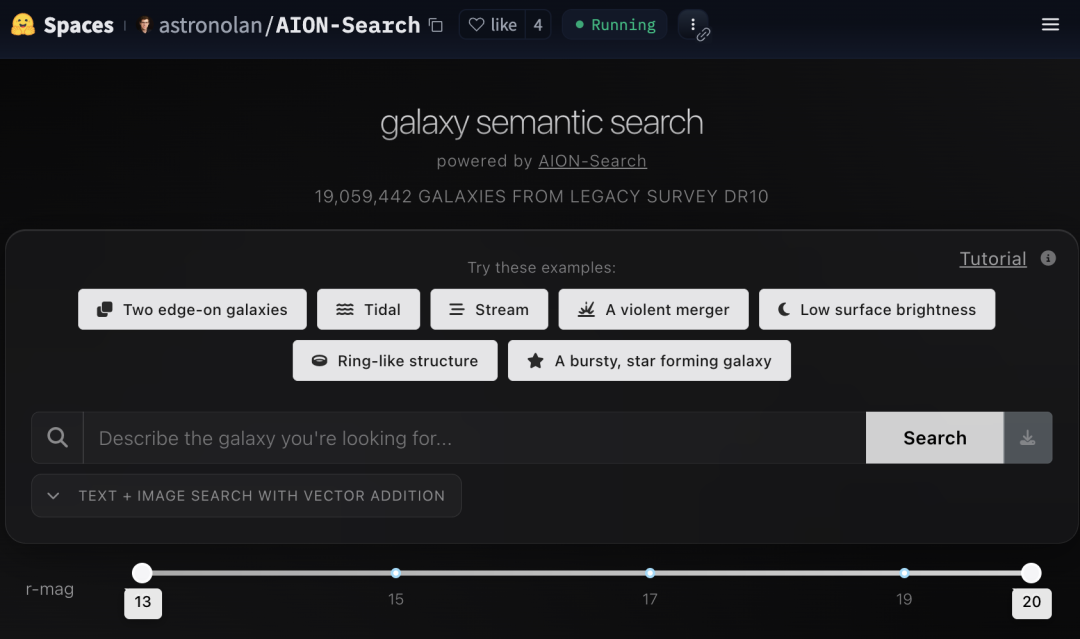Select the A violent merger example
1080x639 pixels.
pyautogui.click(x=654, y=309)
